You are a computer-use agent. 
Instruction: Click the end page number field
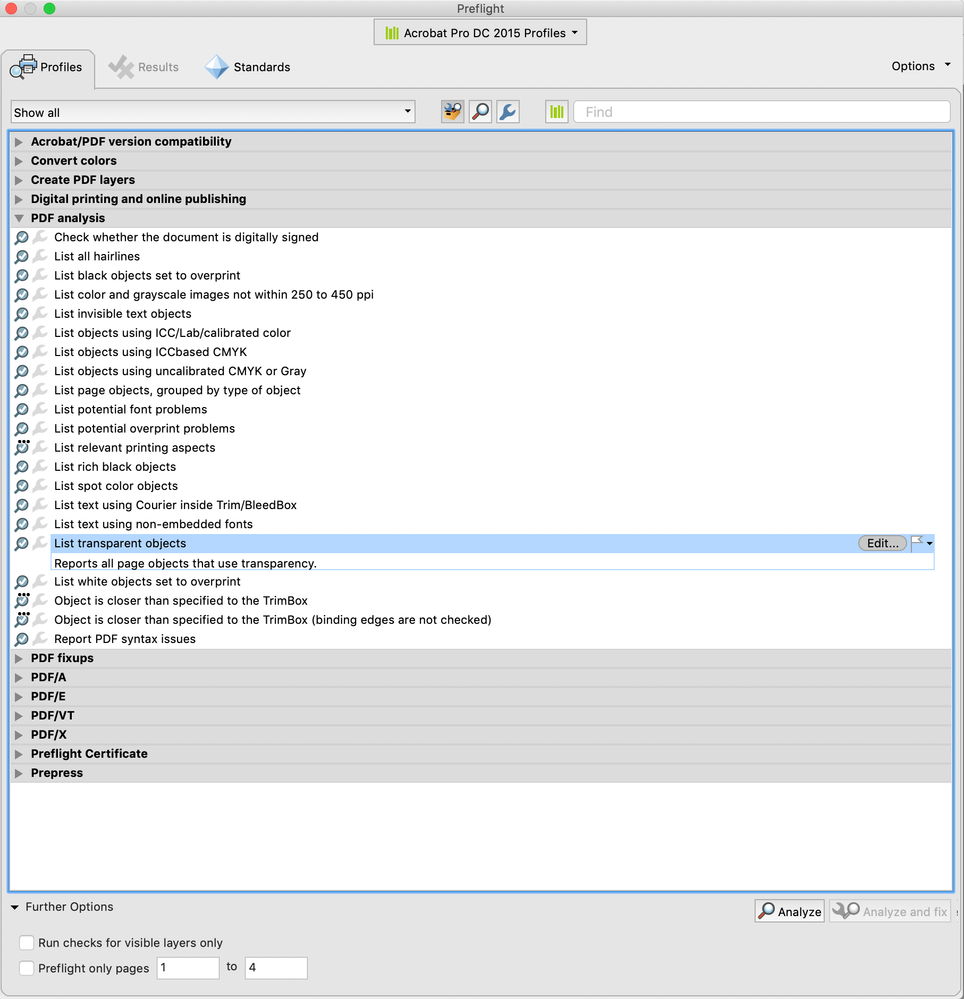276,968
